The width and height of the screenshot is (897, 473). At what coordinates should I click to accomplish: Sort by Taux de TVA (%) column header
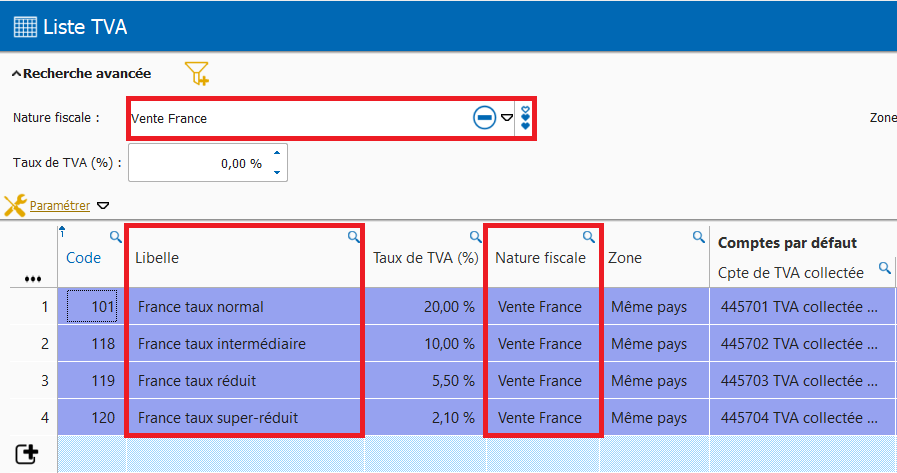coord(425,258)
